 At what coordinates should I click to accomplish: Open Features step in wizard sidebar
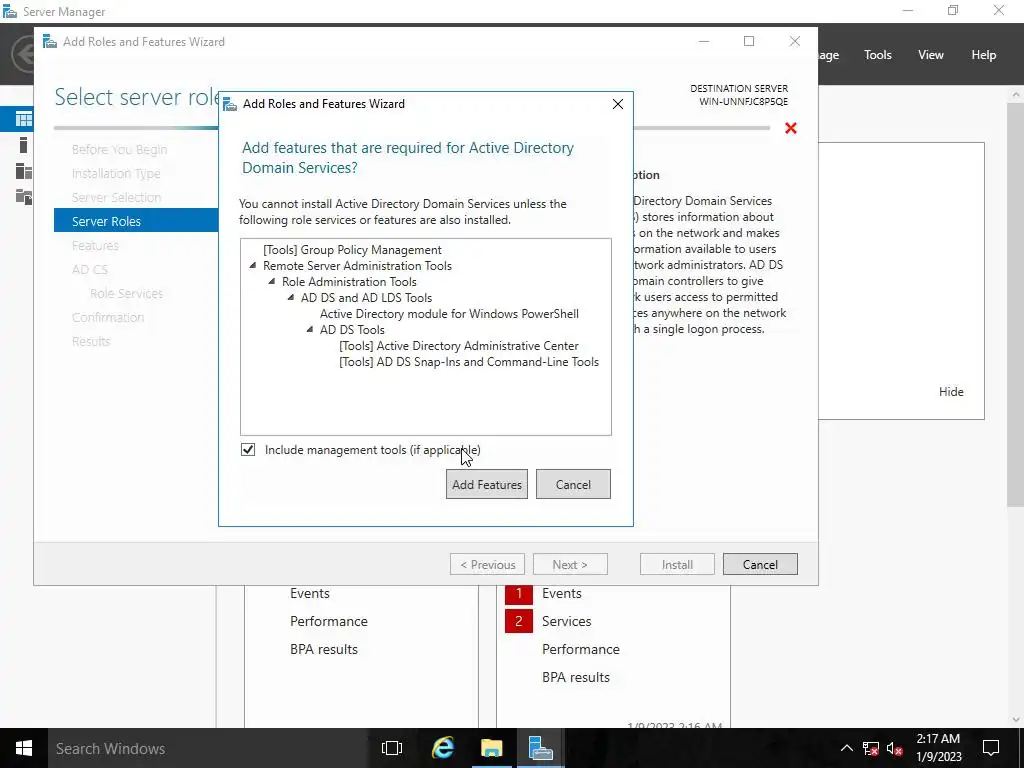point(95,246)
